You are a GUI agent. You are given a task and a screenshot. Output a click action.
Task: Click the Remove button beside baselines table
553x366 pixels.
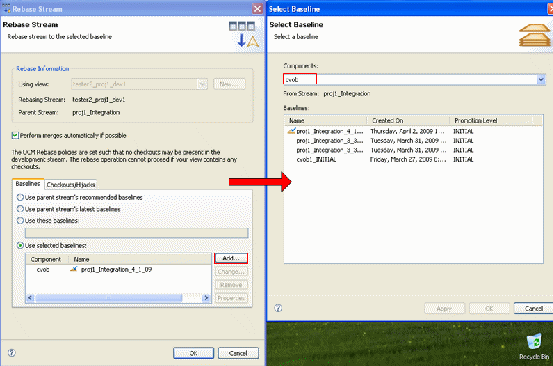[x=231, y=285]
